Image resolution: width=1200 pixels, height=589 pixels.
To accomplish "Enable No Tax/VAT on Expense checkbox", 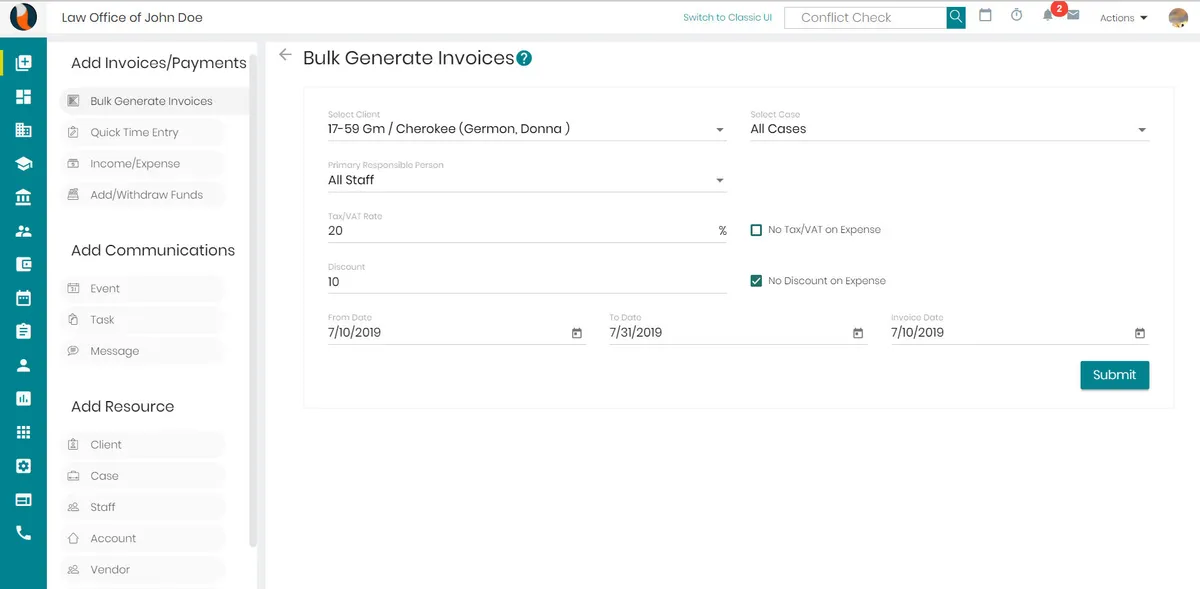I will tap(757, 230).
